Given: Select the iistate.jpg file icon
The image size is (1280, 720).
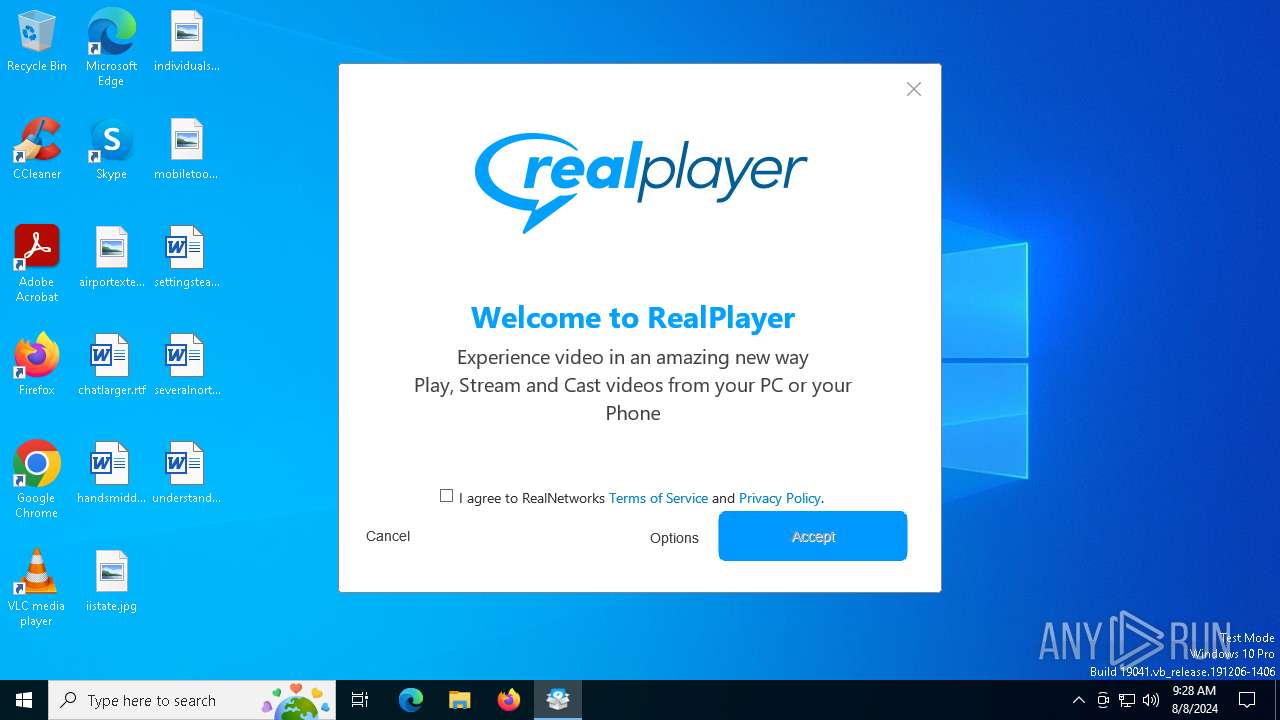Looking at the screenshot, I should 111,582.
